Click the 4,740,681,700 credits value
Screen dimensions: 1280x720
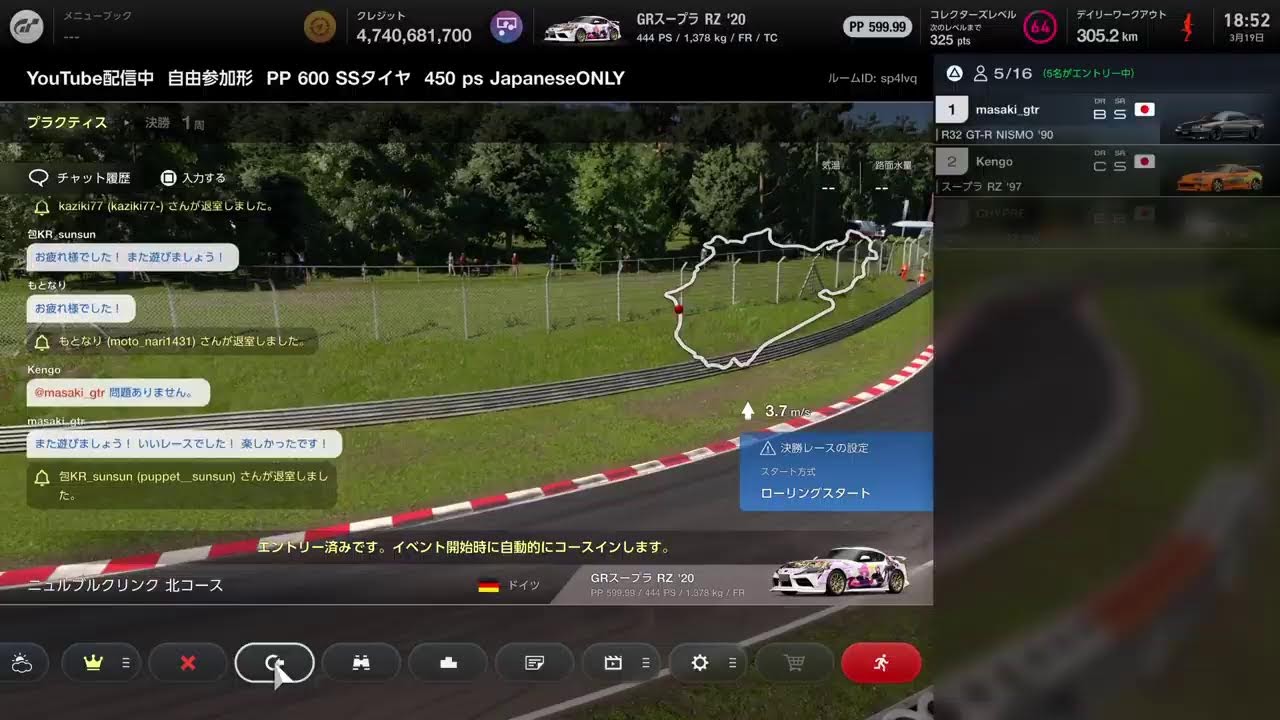[x=414, y=36]
